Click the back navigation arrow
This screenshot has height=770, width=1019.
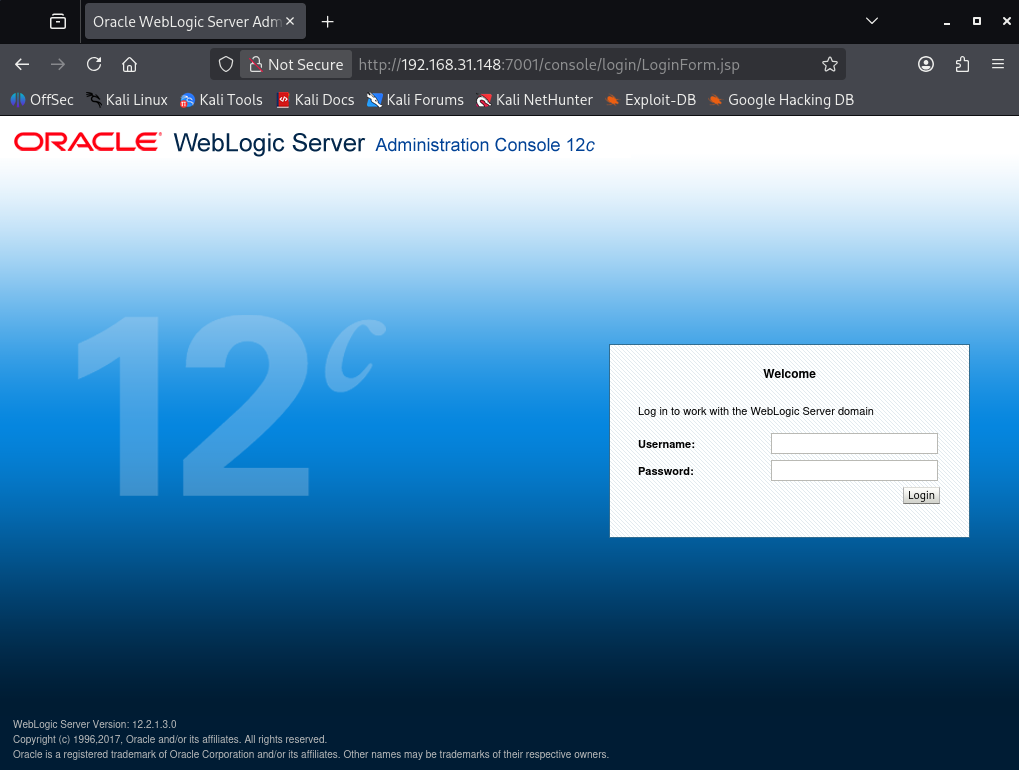click(x=22, y=64)
